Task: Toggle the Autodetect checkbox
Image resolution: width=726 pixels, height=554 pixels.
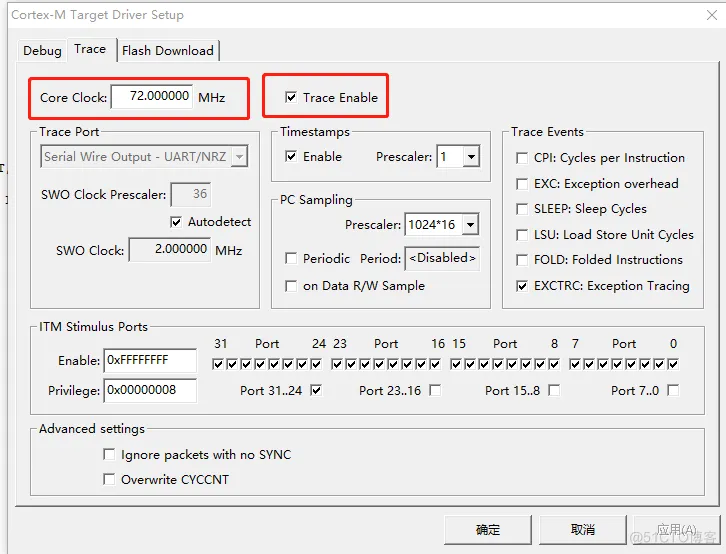Action: click(x=176, y=222)
